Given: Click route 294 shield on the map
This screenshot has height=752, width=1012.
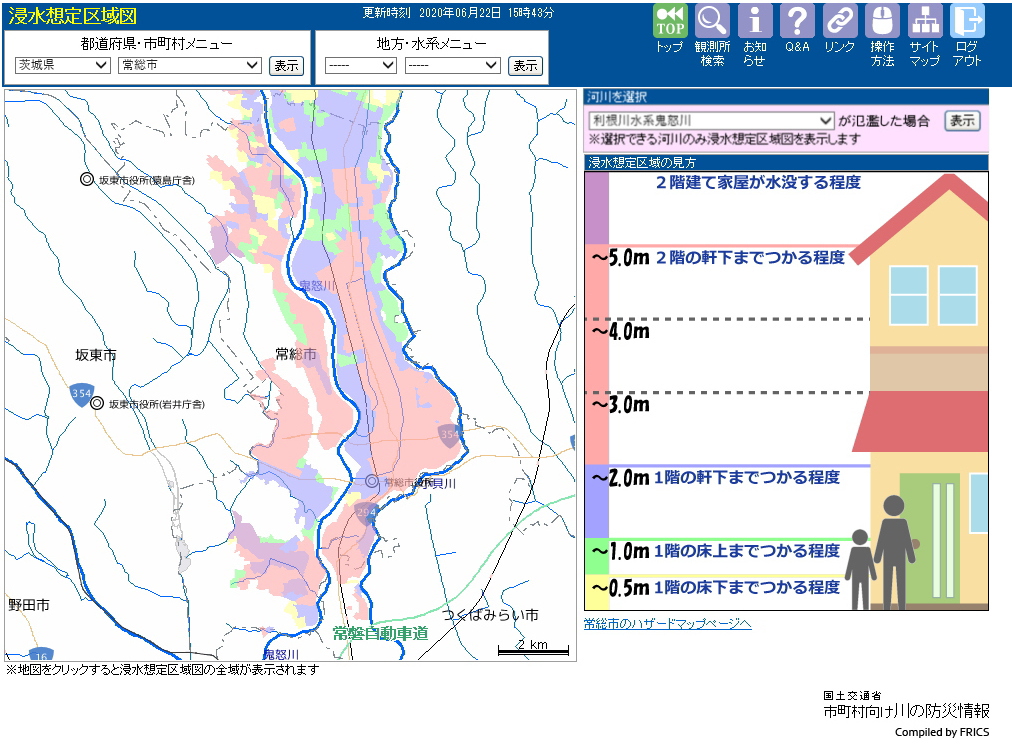Looking at the screenshot, I should (x=366, y=513).
